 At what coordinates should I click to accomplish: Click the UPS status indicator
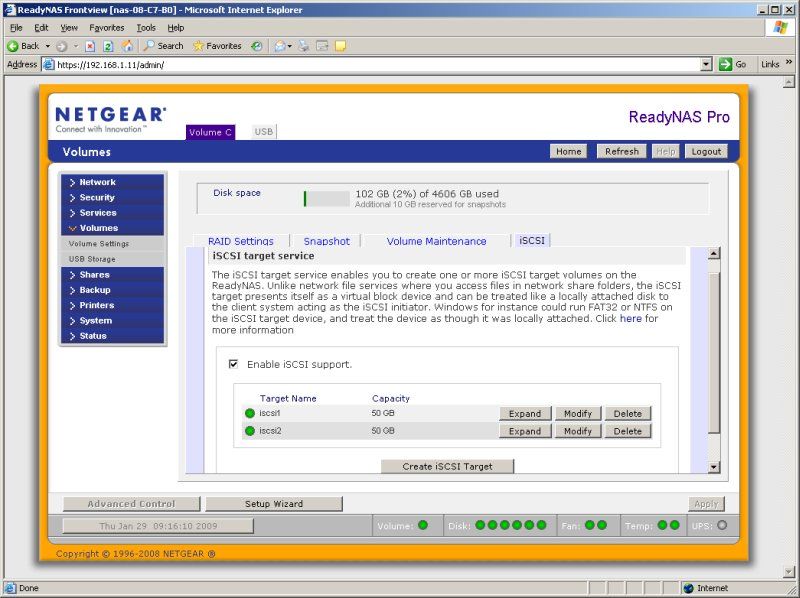click(x=722, y=525)
